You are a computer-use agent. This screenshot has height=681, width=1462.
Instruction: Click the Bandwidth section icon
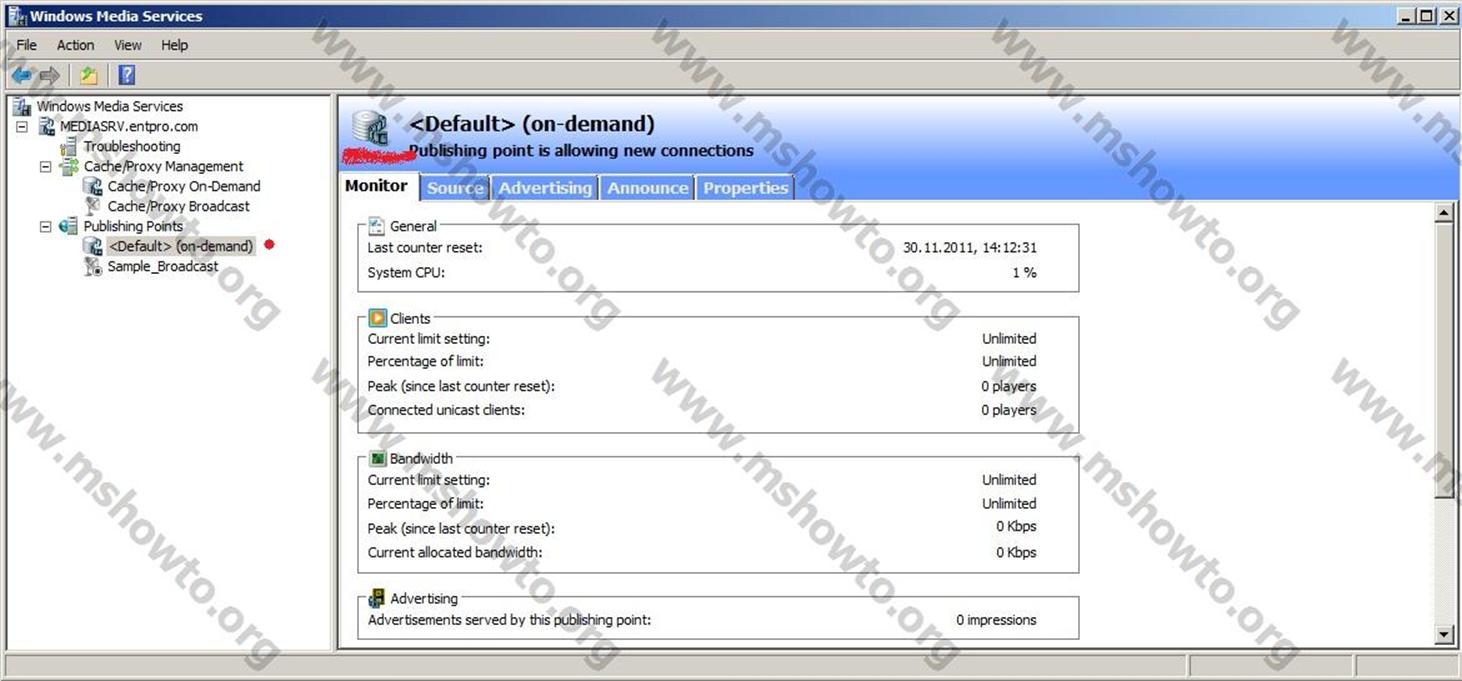coord(377,458)
